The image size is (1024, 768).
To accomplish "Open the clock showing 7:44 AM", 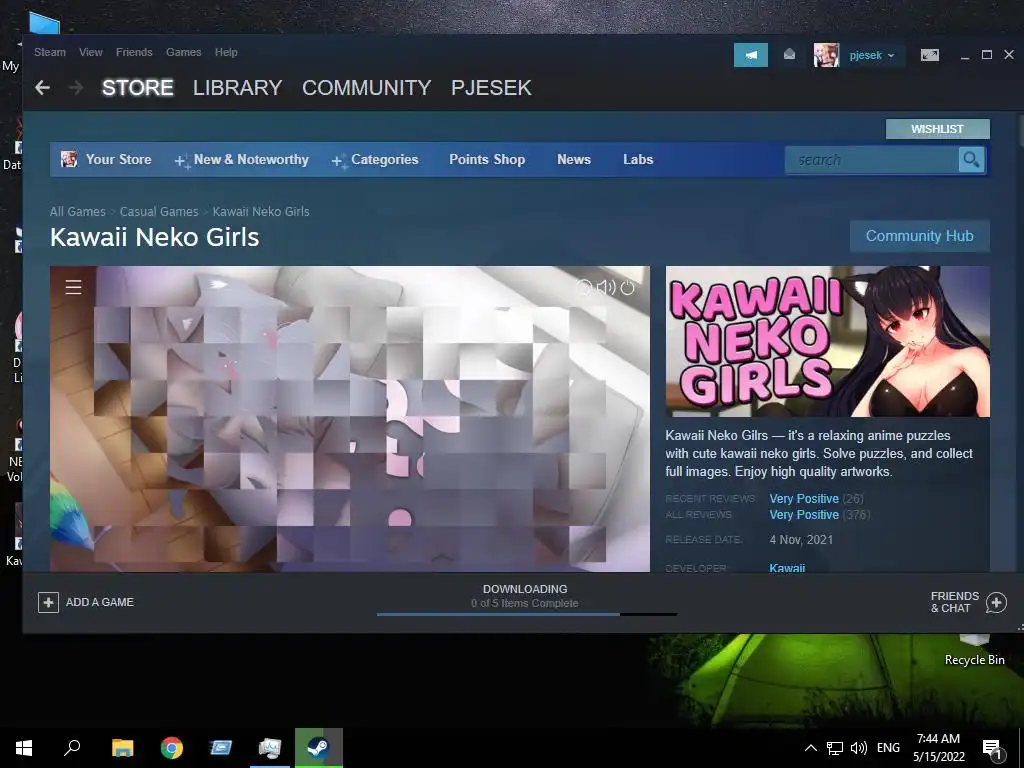I will tap(938, 748).
